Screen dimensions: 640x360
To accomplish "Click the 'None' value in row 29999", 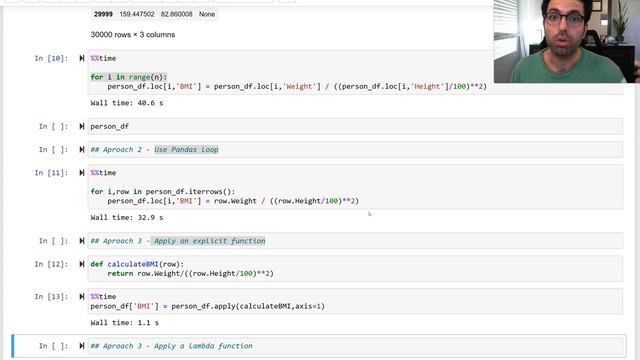I will [x=207, y=14].
